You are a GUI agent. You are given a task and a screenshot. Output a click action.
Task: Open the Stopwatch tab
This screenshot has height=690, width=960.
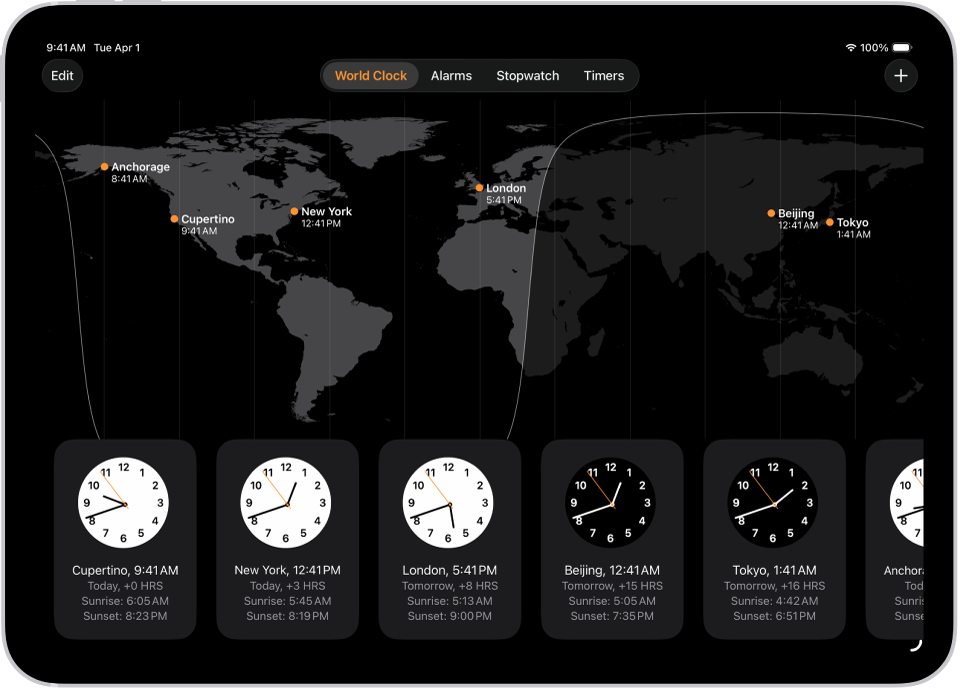[527, 75]
